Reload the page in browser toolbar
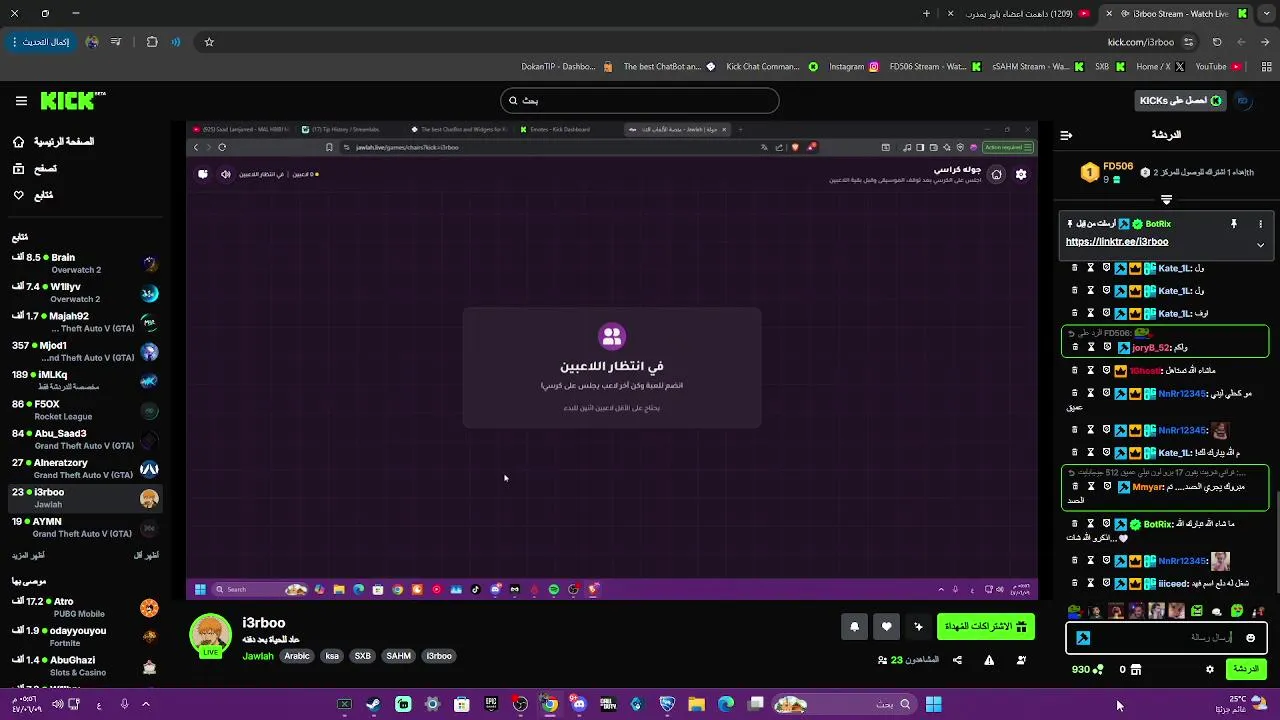The width and height of the screenshot is (1280, 720). click(x=1217, y=42)
